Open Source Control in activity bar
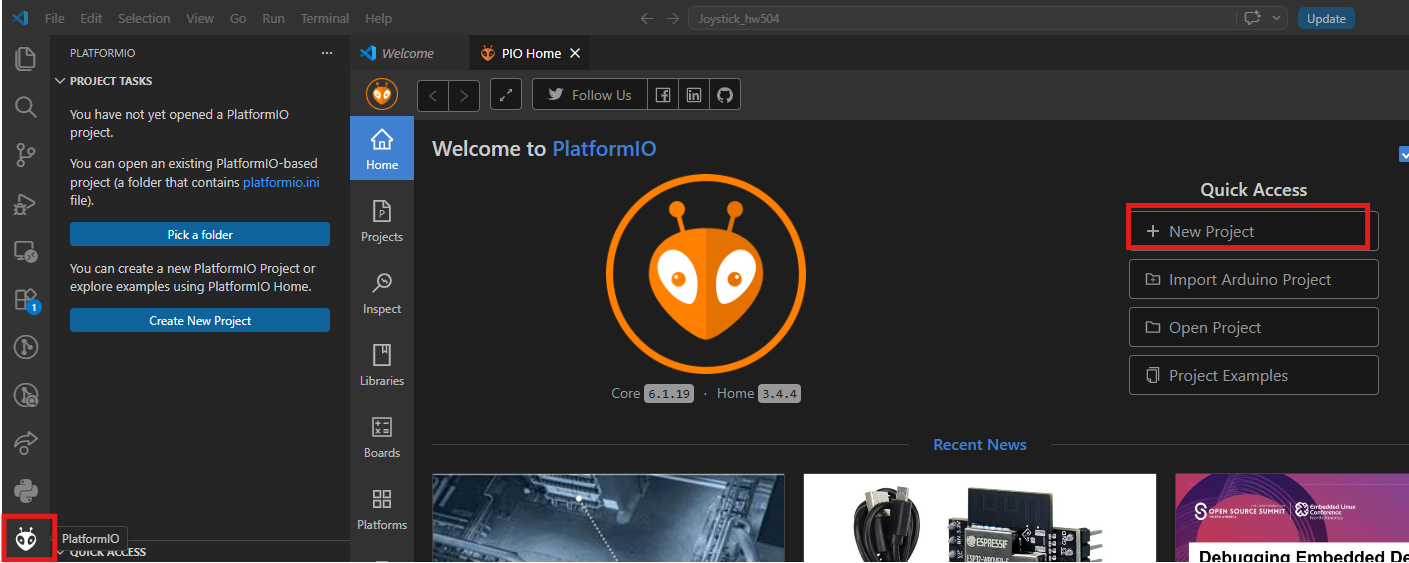This screenshot has width=1409, height=563. tap(26, 154)
